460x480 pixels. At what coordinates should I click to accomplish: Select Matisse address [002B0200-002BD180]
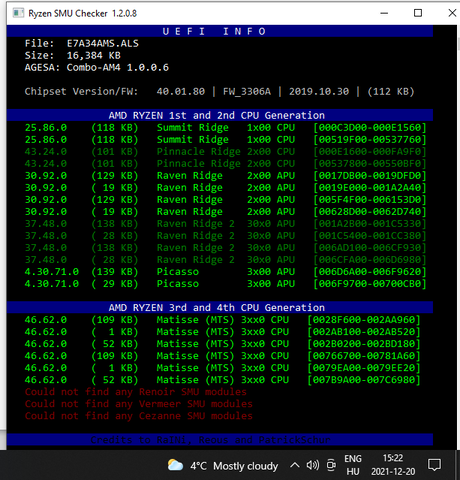pyautogui.click(x=364, y=344)
